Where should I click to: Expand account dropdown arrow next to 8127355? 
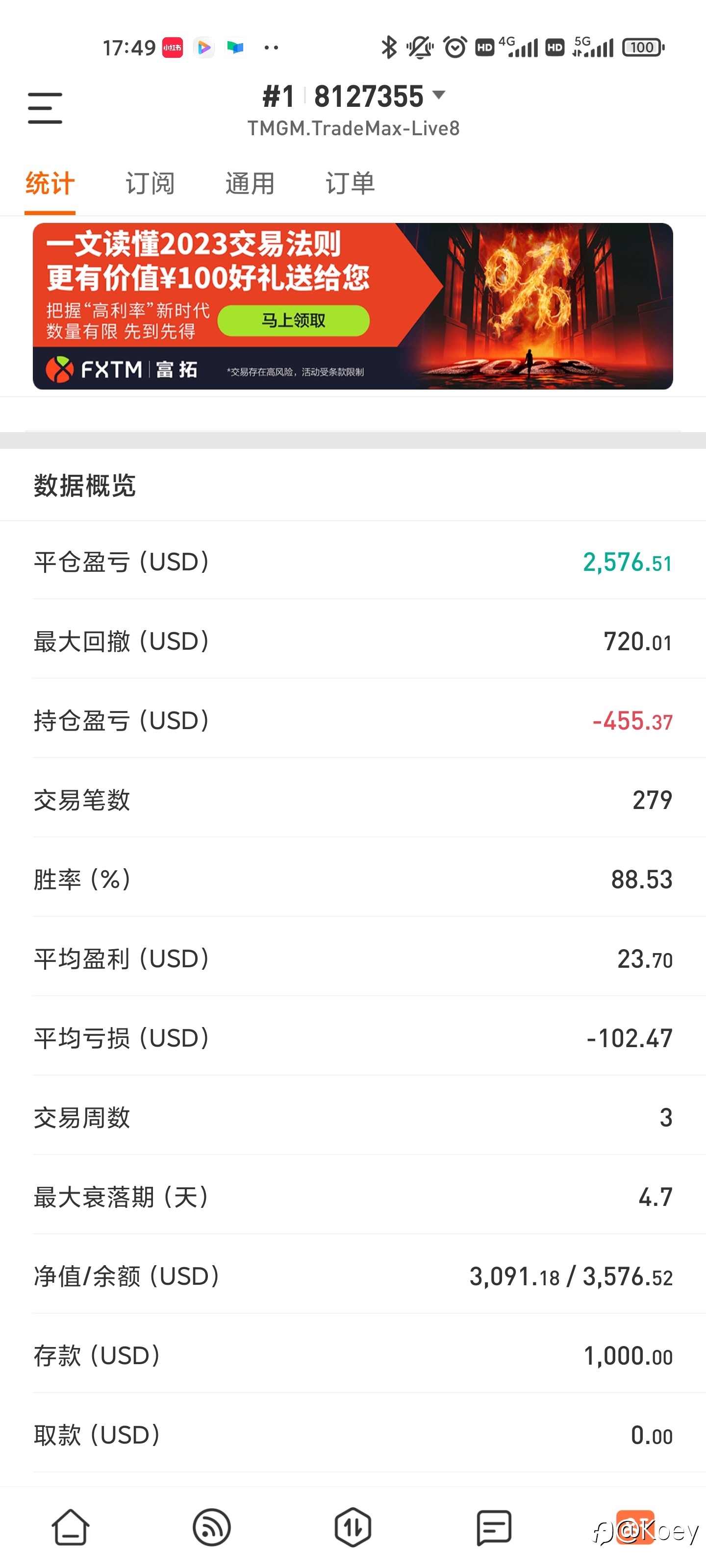[x=439, y=95]
